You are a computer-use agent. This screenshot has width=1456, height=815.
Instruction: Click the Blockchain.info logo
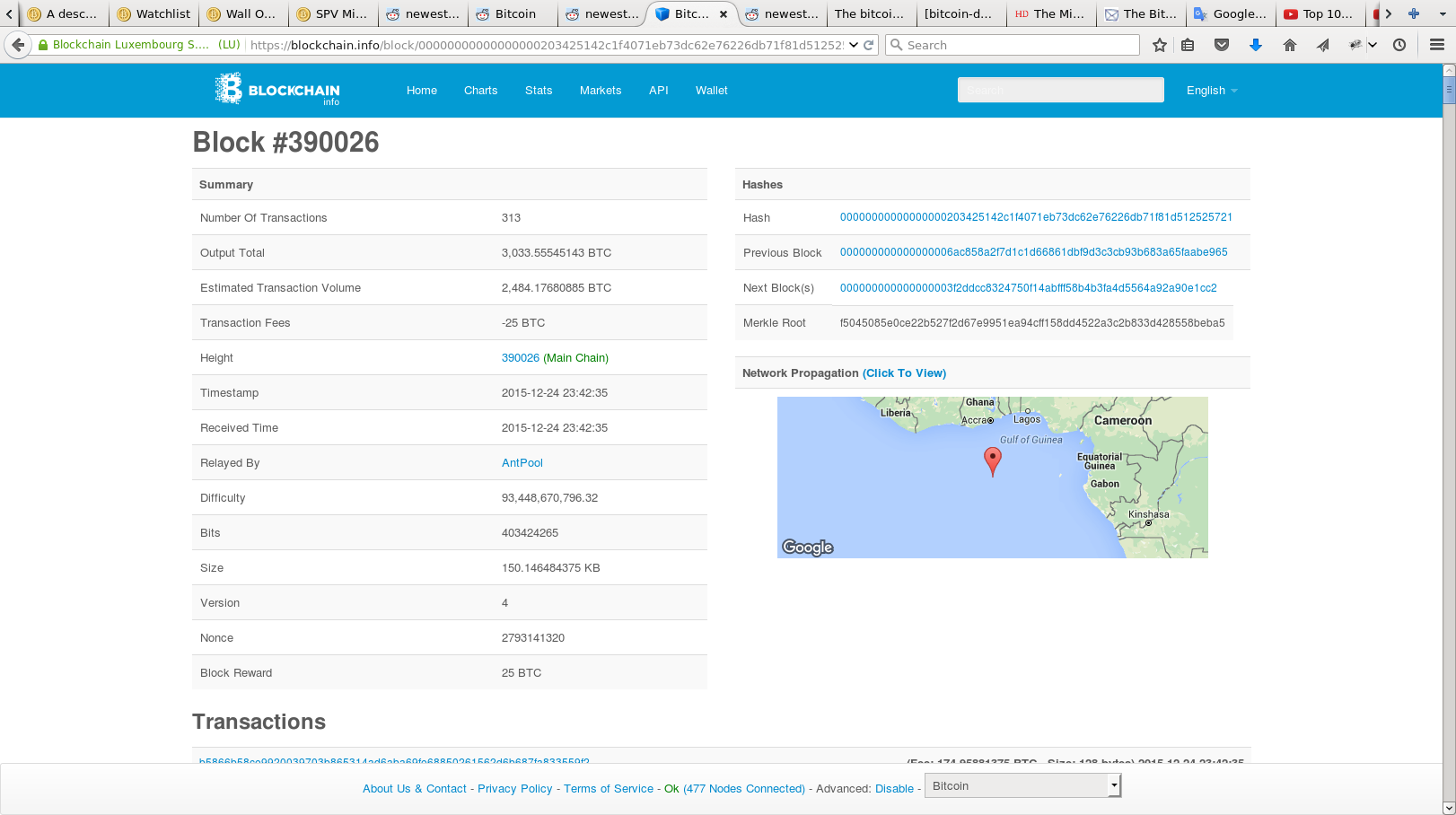pyautogui.click(x=277, y=90)
